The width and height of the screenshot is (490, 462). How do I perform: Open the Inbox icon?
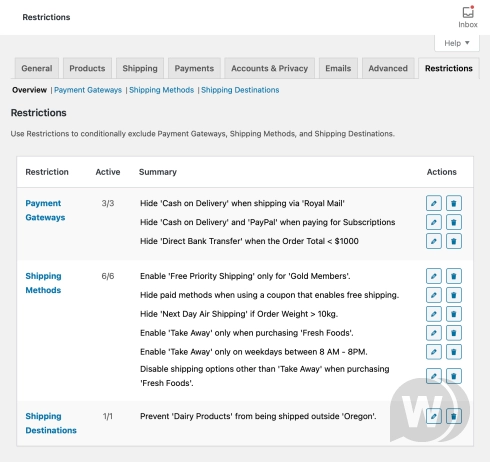[468, 17]
